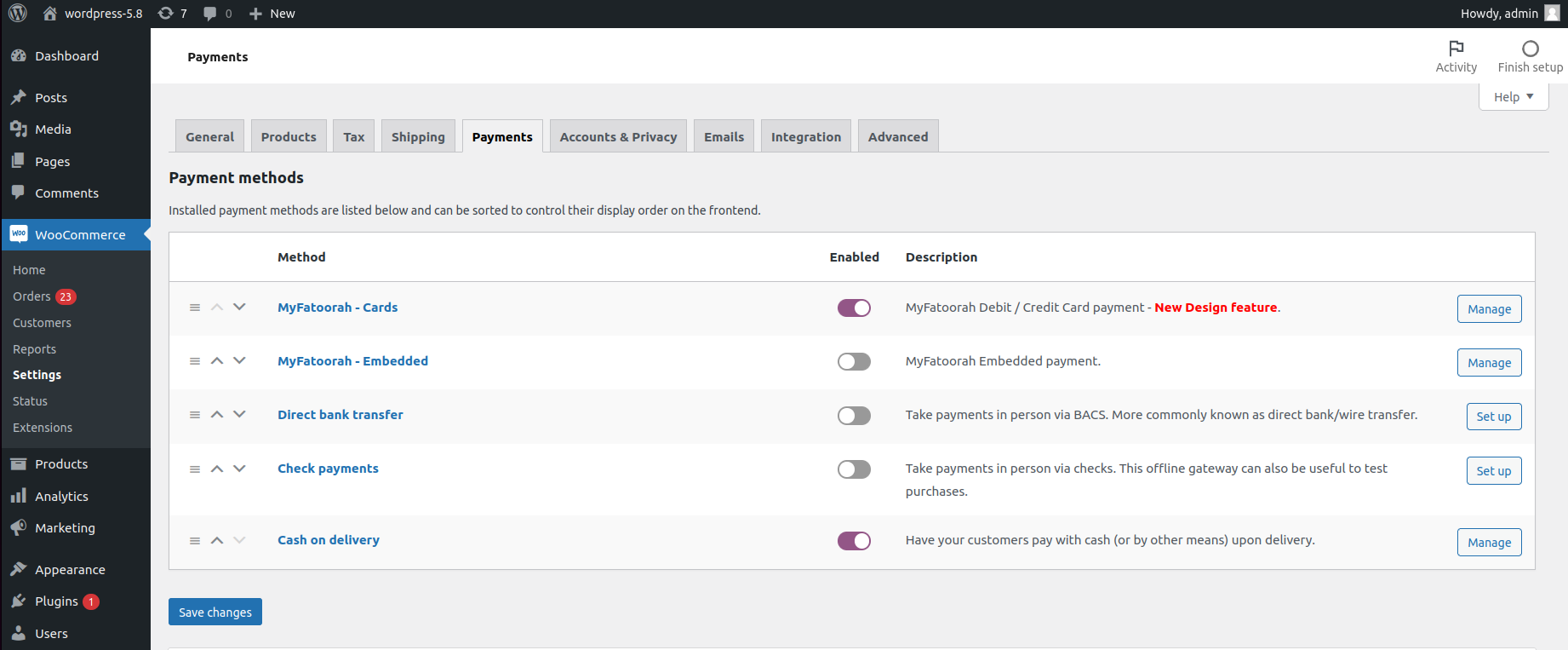
Task: Enable the MyFatoorah - Embedded toggle
Action: point(854,362)
